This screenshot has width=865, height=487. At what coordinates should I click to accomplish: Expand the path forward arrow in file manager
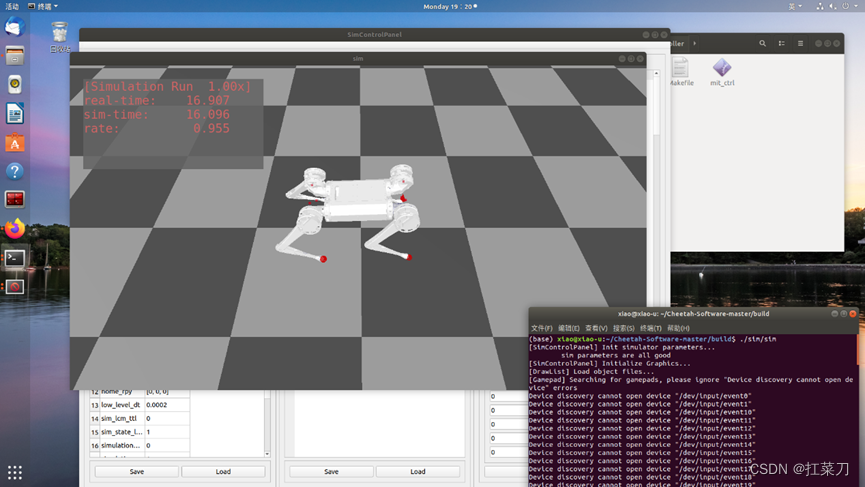(695, 43)
